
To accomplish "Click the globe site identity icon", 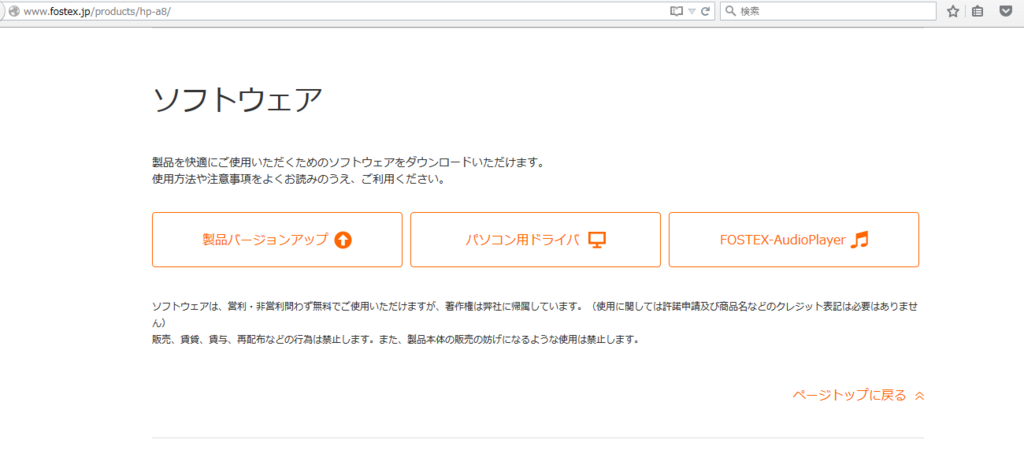I will pyautogui.click(x=12, y=12).
